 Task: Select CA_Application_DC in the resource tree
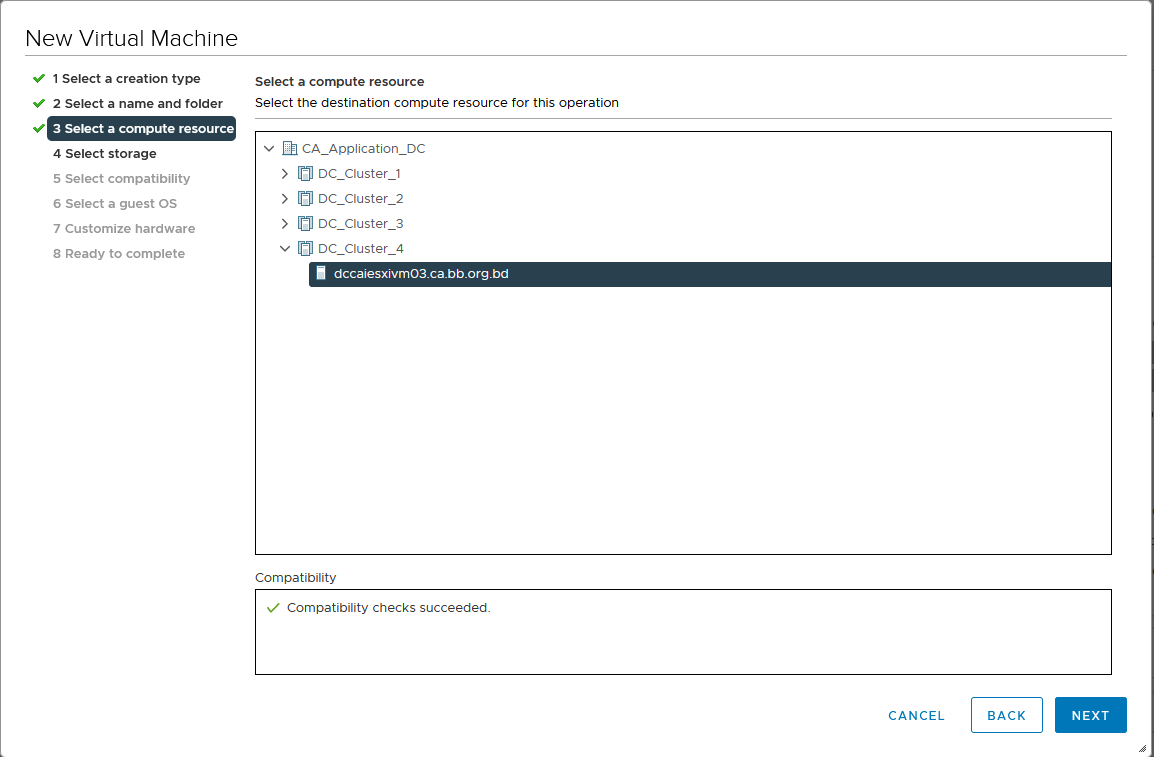[364, 149]
